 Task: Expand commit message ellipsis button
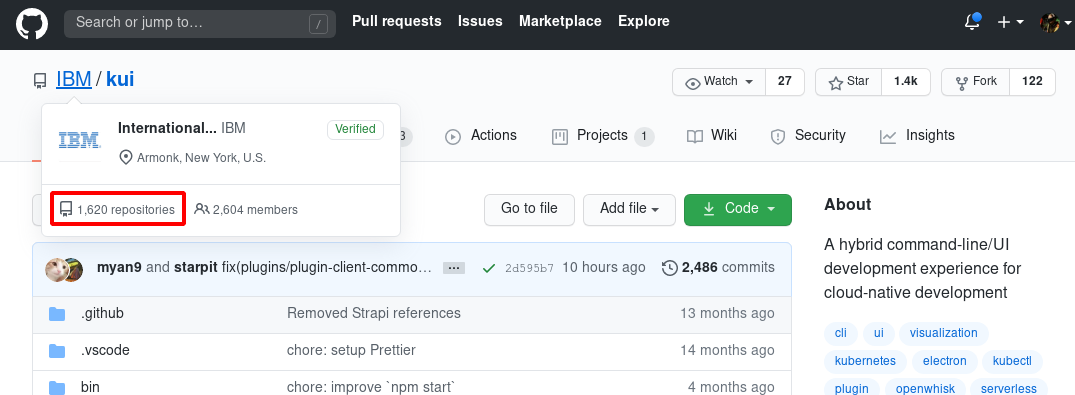(x=454, y=268)
